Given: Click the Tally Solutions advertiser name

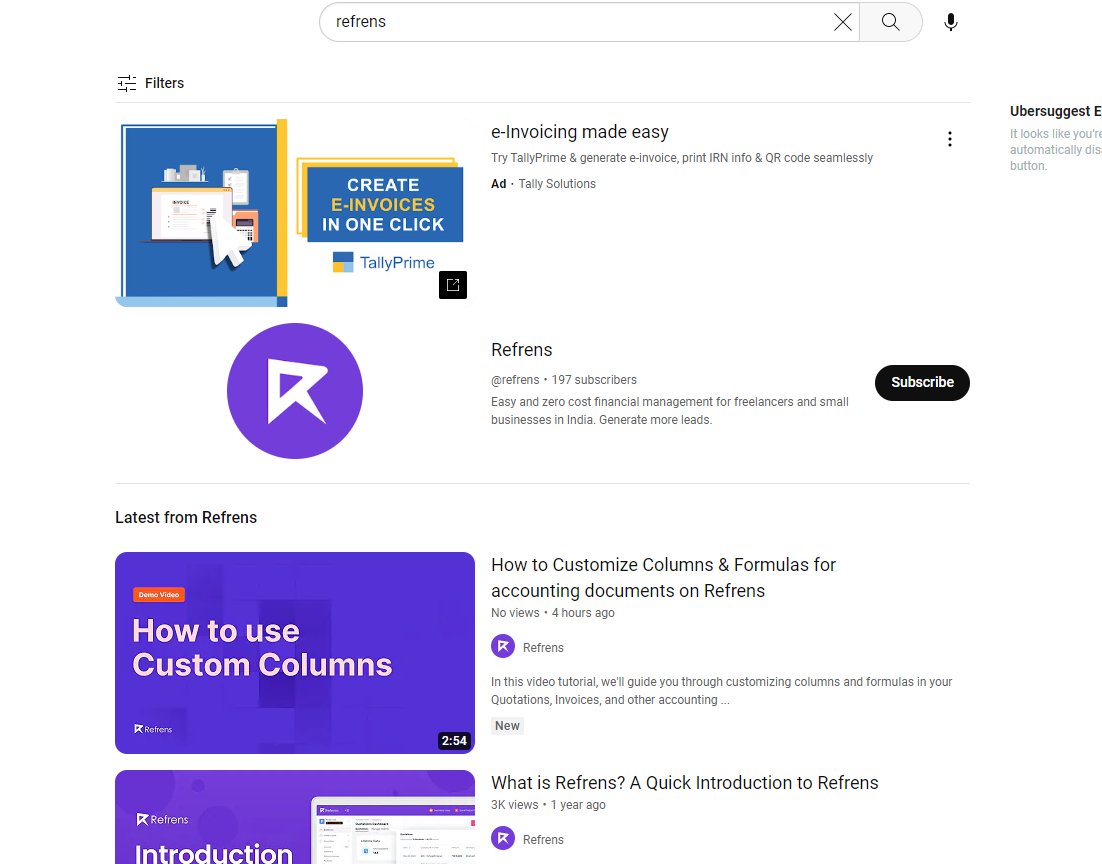Looking at the screenshot, I should (x=557, y=183).
